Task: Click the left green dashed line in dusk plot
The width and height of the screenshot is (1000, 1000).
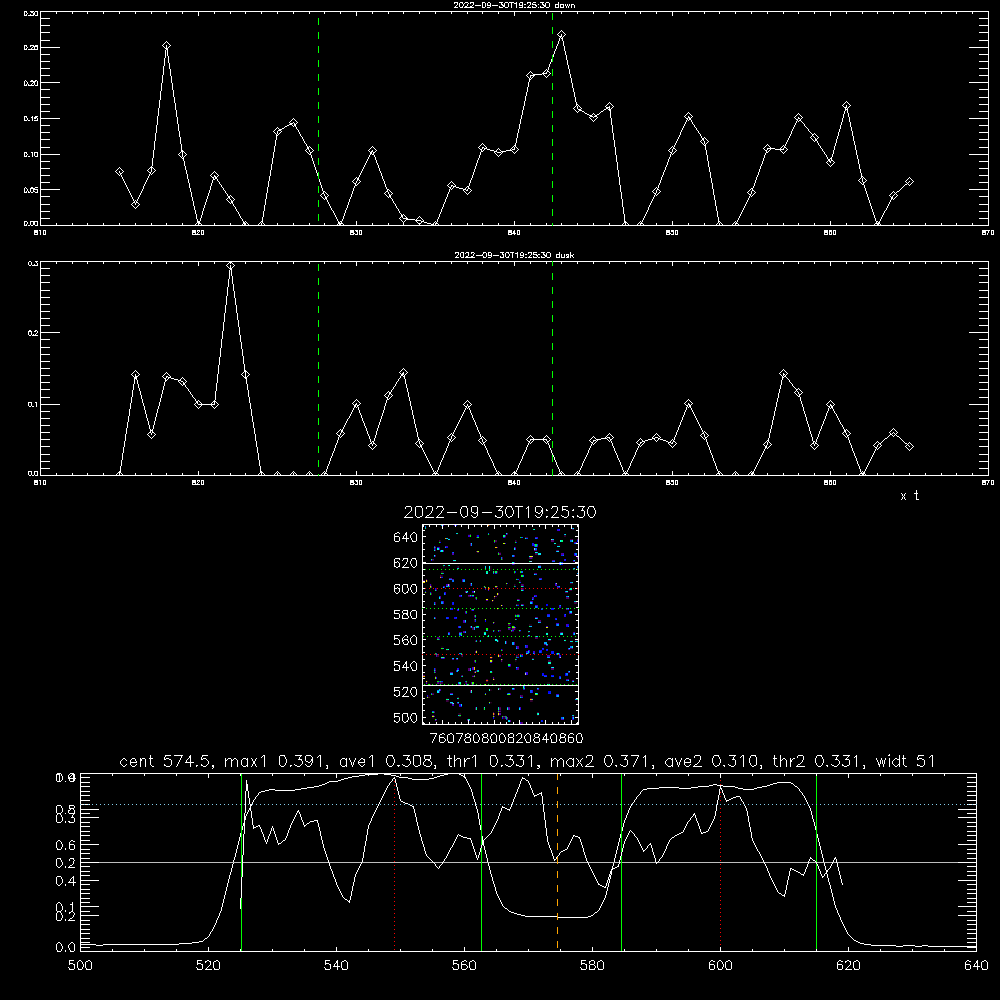Action: pyautogui.click(x=318, y=368)
